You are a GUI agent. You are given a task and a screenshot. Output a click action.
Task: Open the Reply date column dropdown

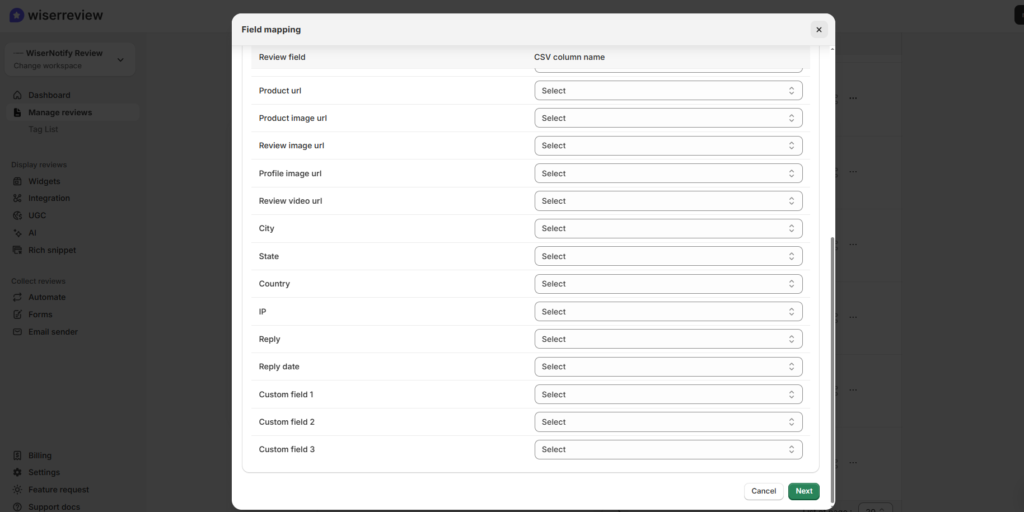(668, 367)
